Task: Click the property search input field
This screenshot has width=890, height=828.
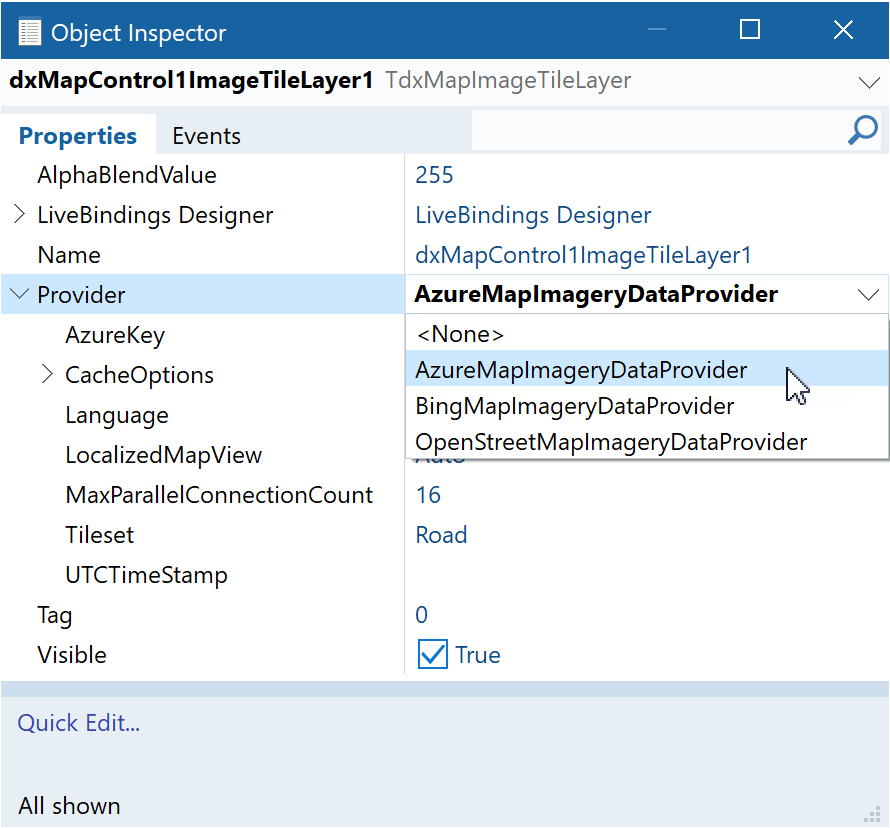Action: (x=658, y=131)
